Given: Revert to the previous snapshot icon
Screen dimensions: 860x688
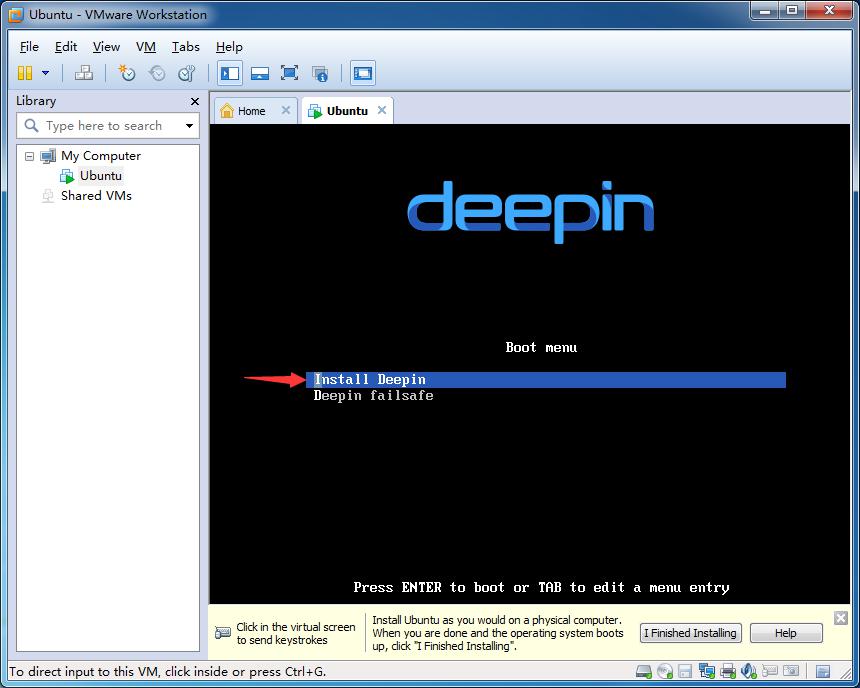Looking at the screenshot, I should (157, 73).
